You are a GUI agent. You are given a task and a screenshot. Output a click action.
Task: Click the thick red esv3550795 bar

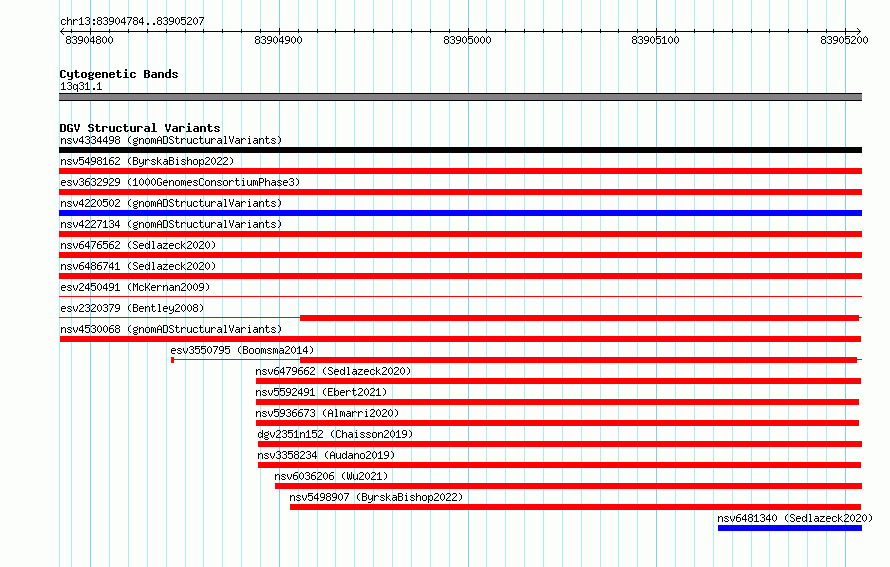tap(578, 360)
